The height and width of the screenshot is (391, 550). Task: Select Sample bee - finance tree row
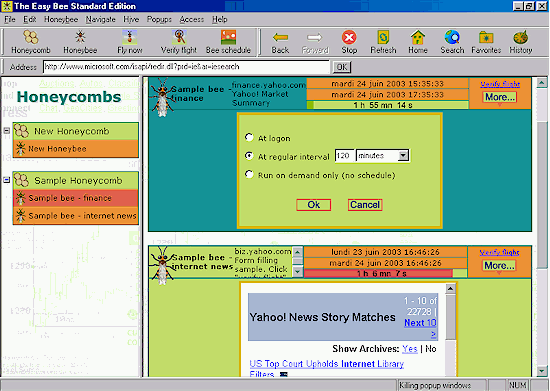click(76, 198)
